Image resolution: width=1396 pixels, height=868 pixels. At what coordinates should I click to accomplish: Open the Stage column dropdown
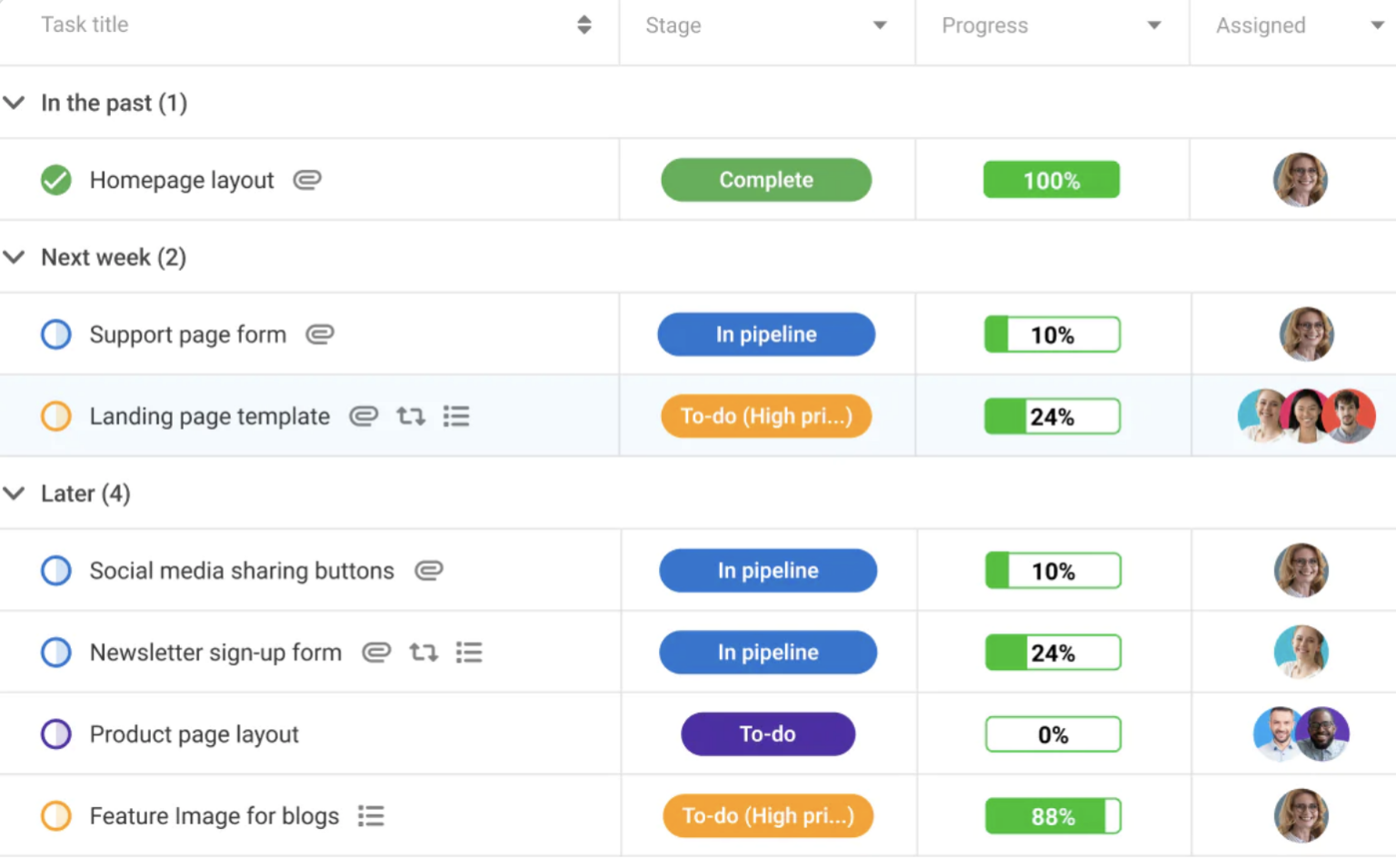[879, 25]
